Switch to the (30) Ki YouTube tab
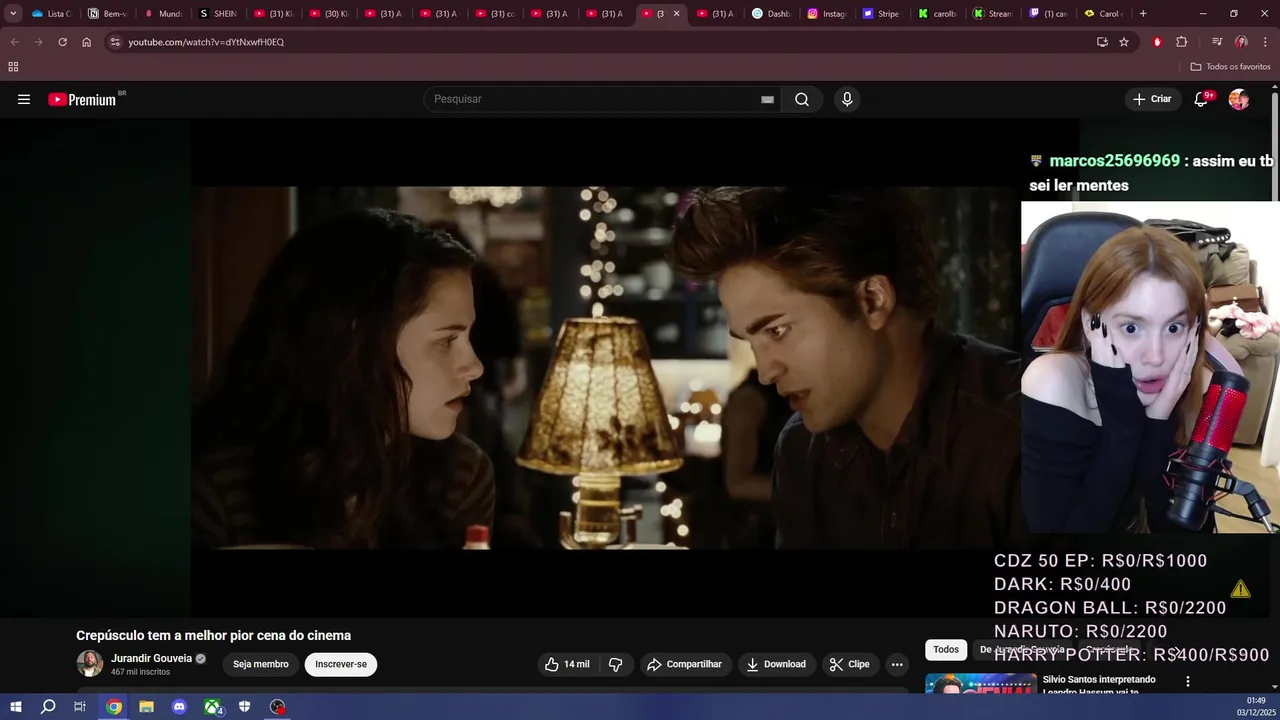The width and height of the screenshot is (1280, 720). [x=329, y=14]
